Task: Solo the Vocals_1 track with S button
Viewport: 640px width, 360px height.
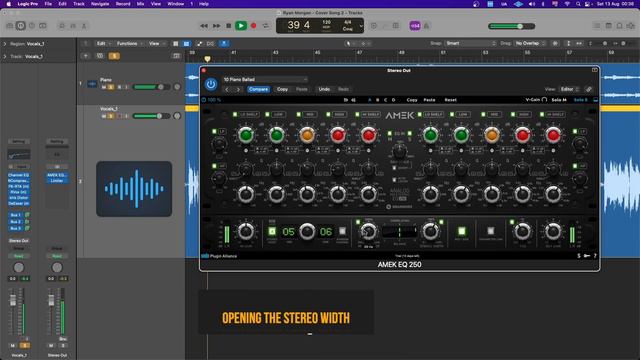Action: pos(111,116)
